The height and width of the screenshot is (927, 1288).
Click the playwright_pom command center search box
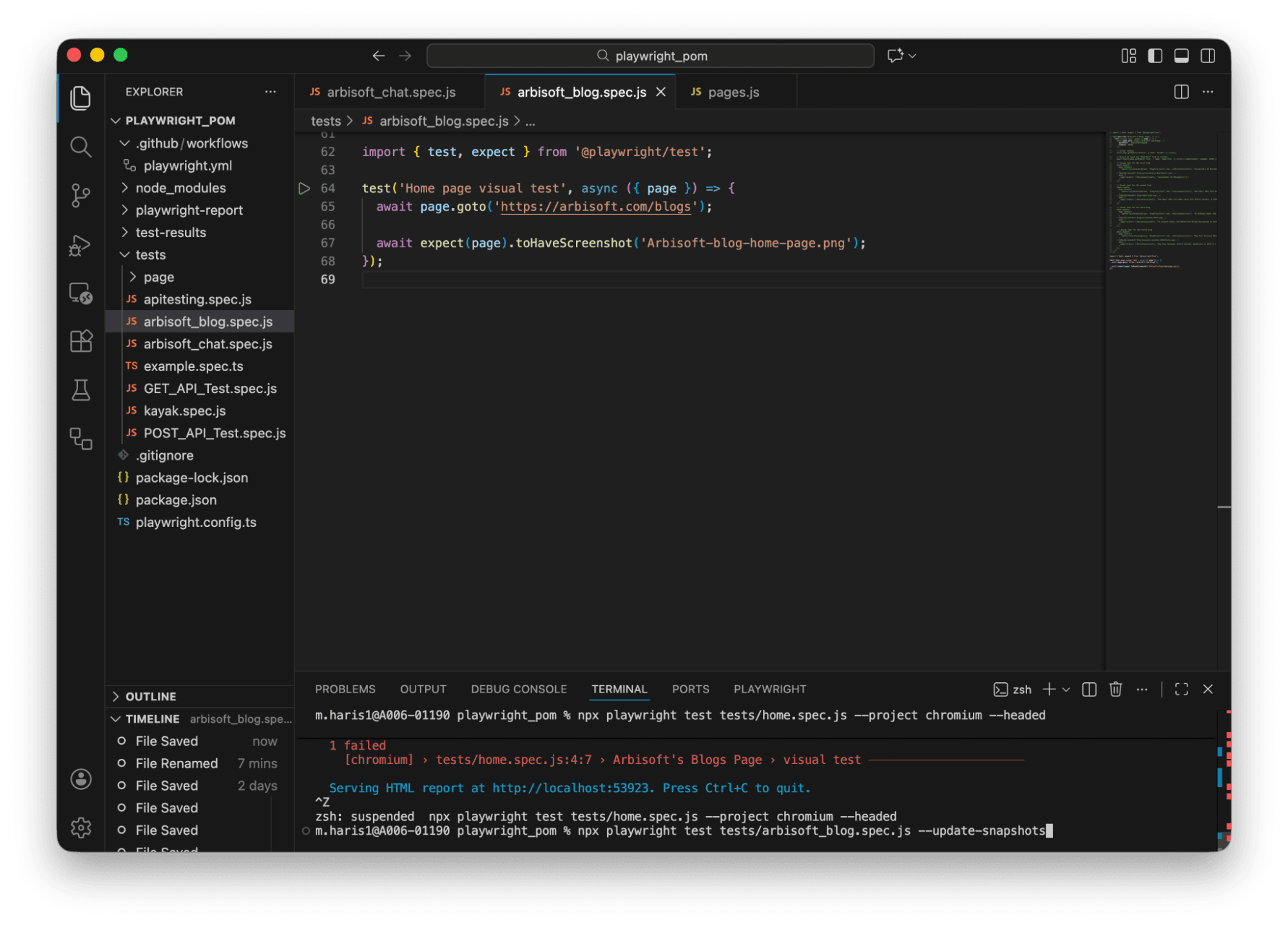pos(649,56)
